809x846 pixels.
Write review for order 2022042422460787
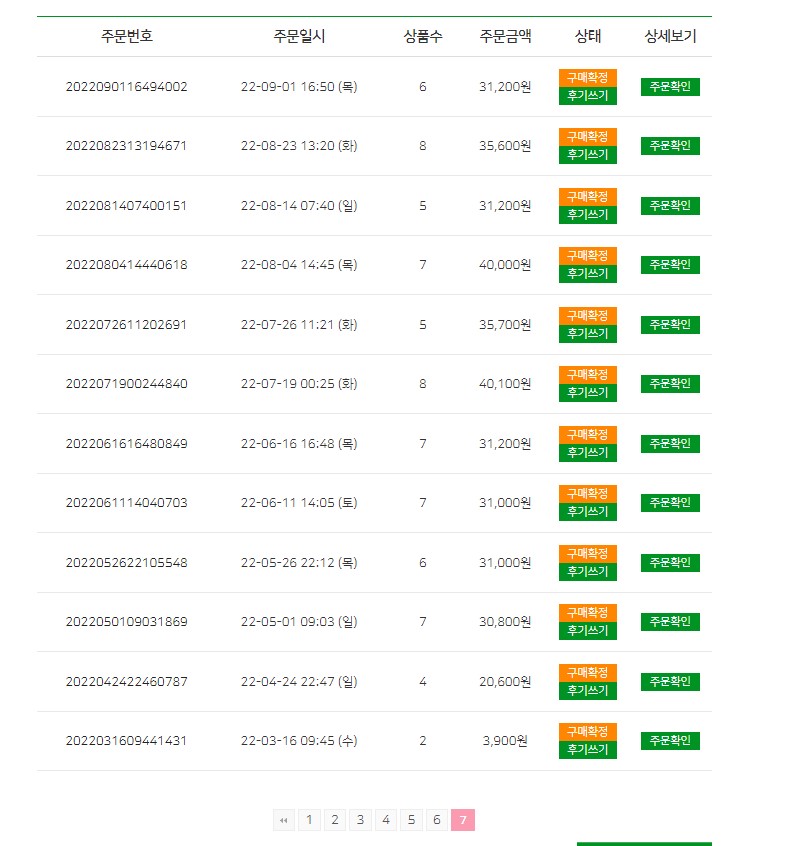coord(588,691)
